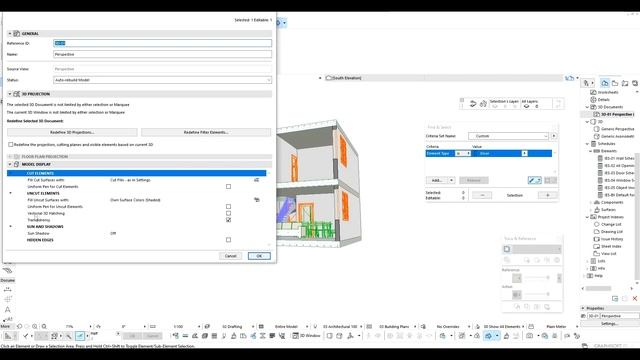Click the camera icon in bottom right toolbar
This screenshot has height=360, width=640.
529,336
